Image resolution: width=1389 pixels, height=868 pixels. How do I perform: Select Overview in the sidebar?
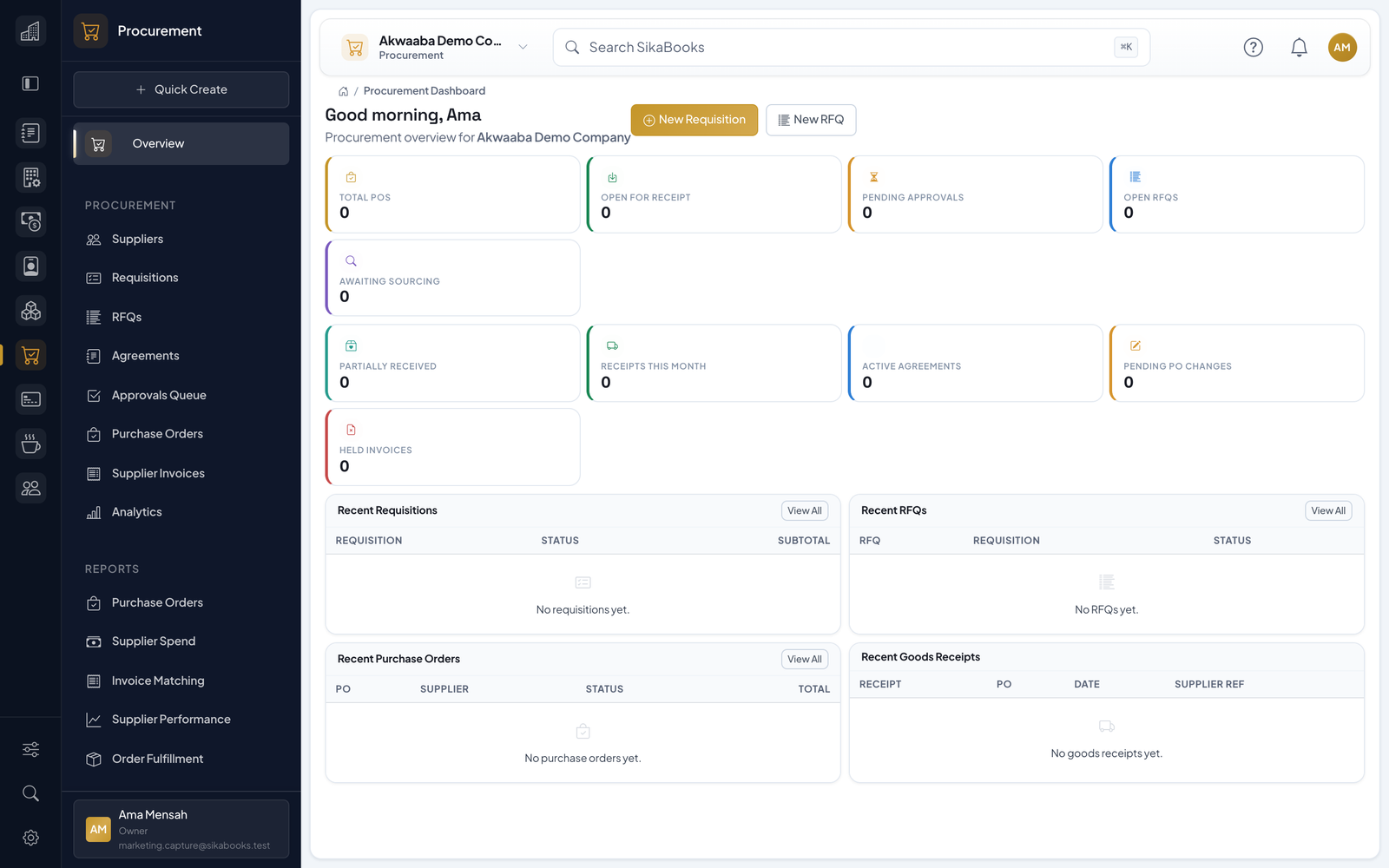[x=181, y=144]
